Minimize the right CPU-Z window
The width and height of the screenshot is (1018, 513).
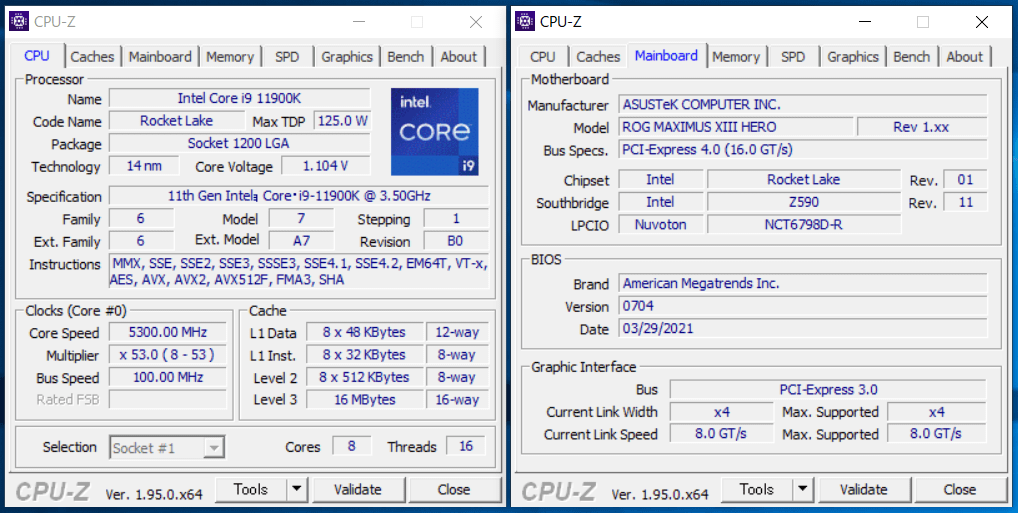[x=864, y=22]
